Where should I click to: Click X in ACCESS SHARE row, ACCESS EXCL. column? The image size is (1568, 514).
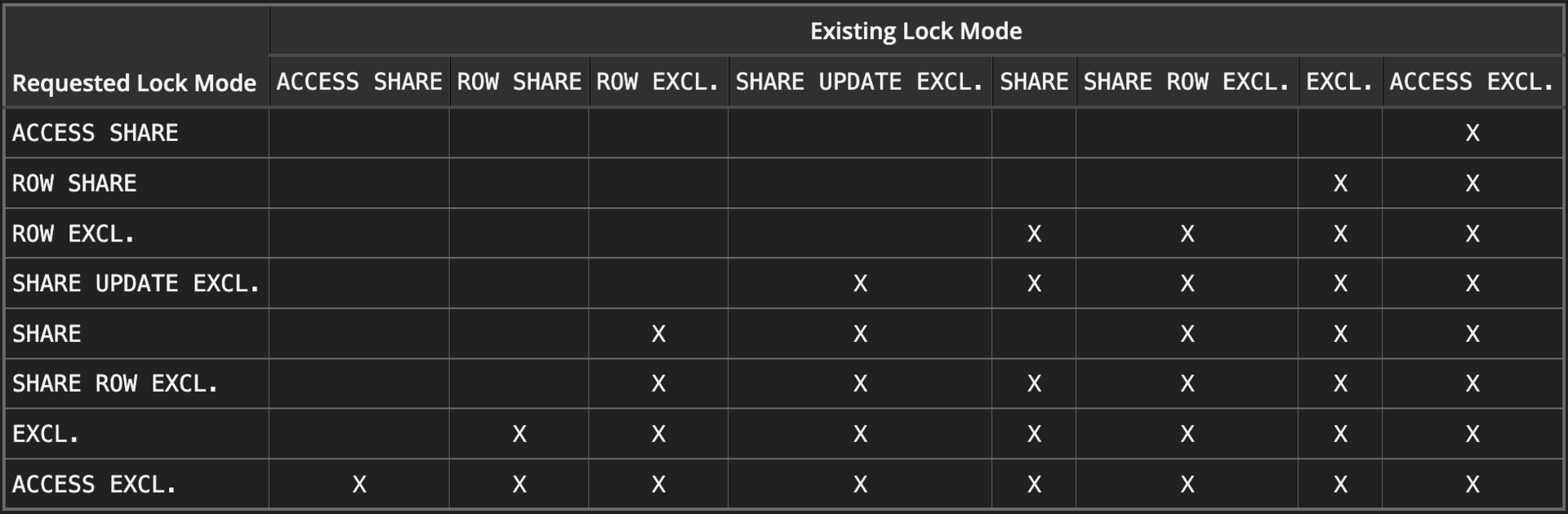1472,133
